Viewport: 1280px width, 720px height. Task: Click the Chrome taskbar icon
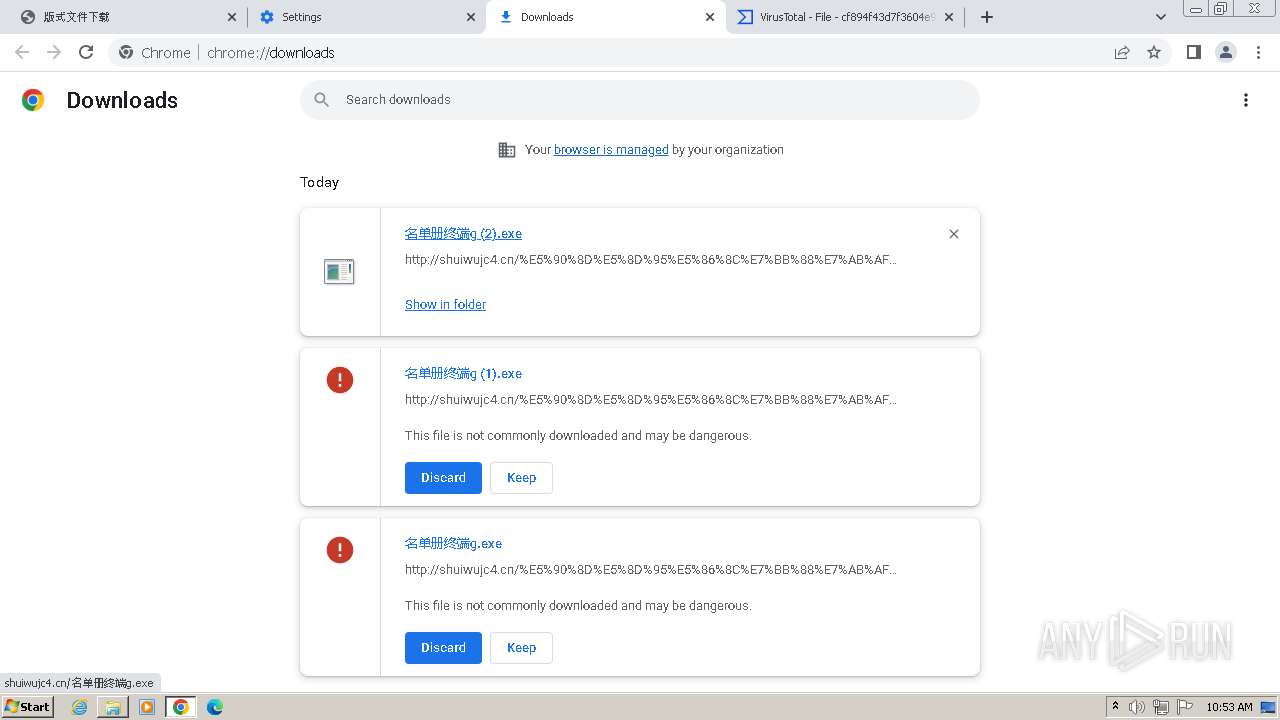[x=181, y=707]
